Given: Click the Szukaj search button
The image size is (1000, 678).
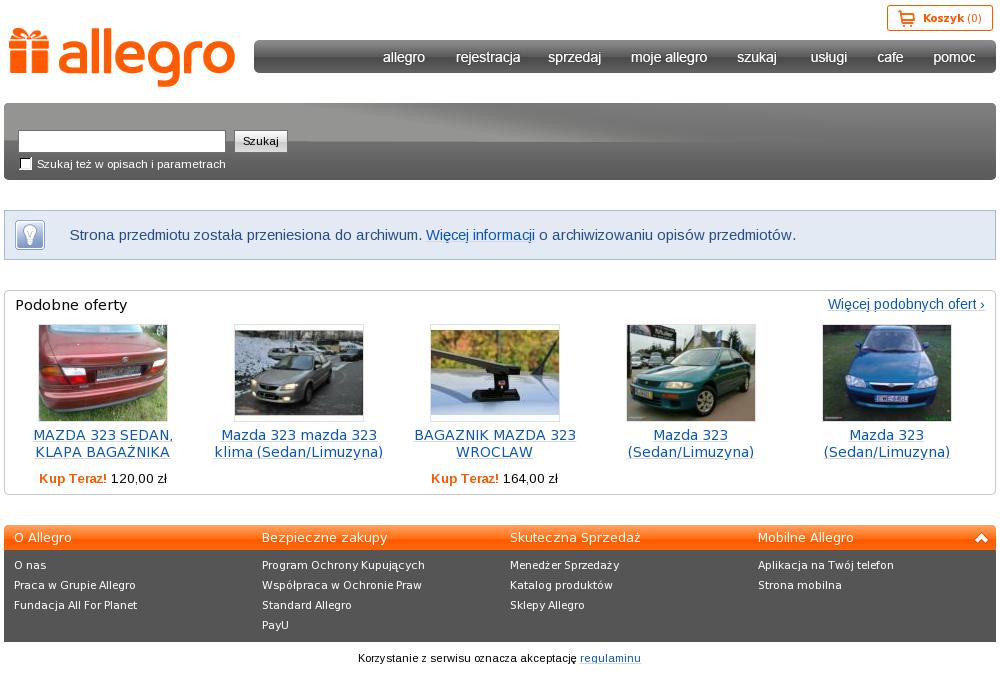Looking at the screenshot, I should point(261,141).
